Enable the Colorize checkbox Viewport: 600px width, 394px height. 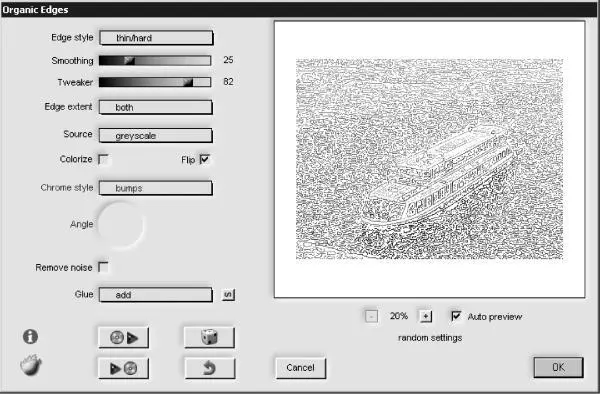coord(103,159)
